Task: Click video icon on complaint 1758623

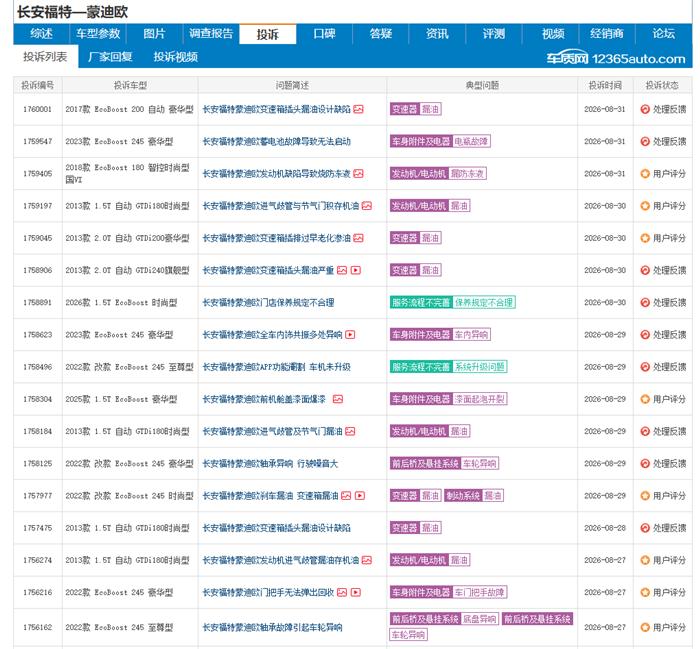Action: 350,334
